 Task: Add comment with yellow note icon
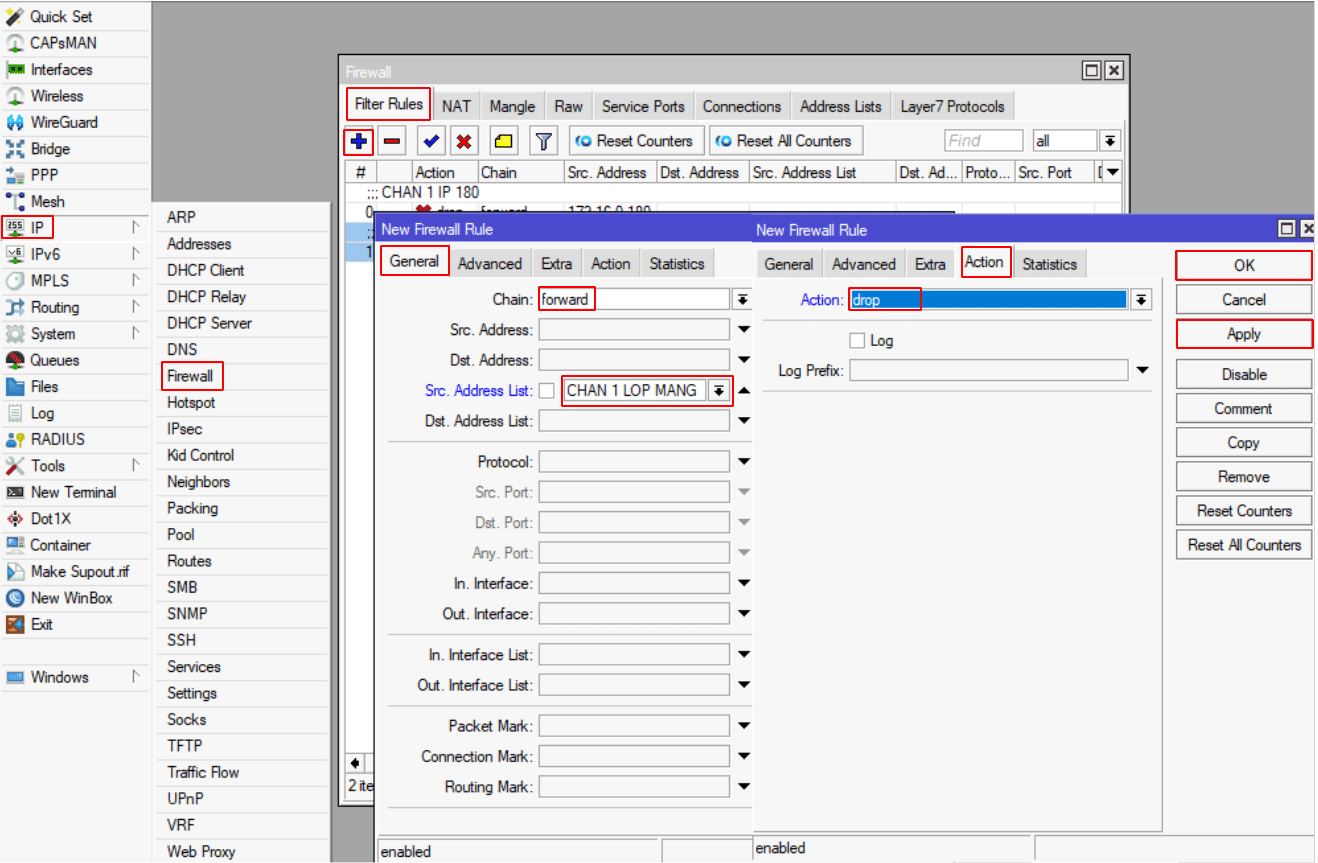point(504,141)
